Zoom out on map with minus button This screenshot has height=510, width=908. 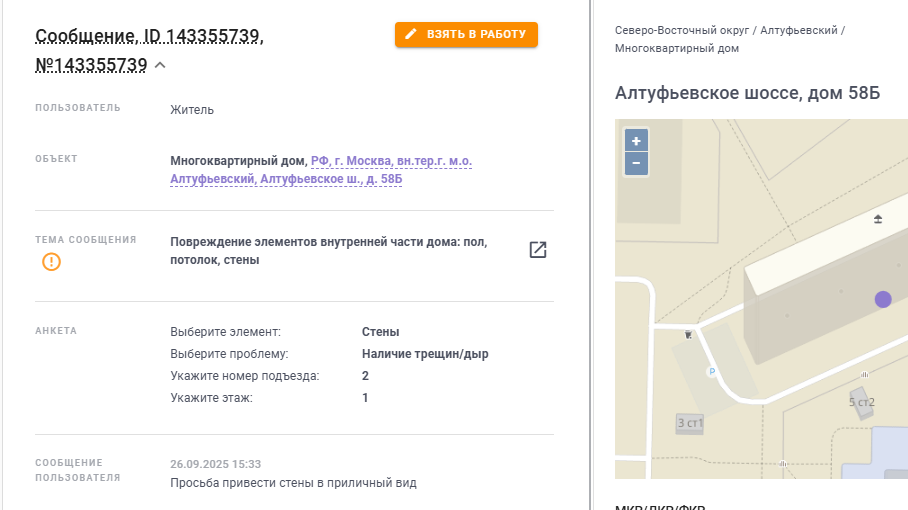tap(636, 163)
